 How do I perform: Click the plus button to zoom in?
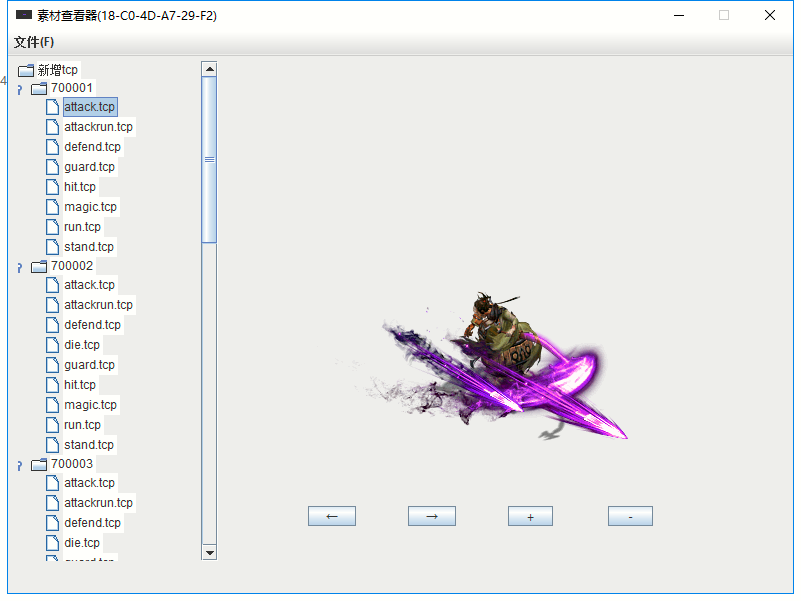530,516
